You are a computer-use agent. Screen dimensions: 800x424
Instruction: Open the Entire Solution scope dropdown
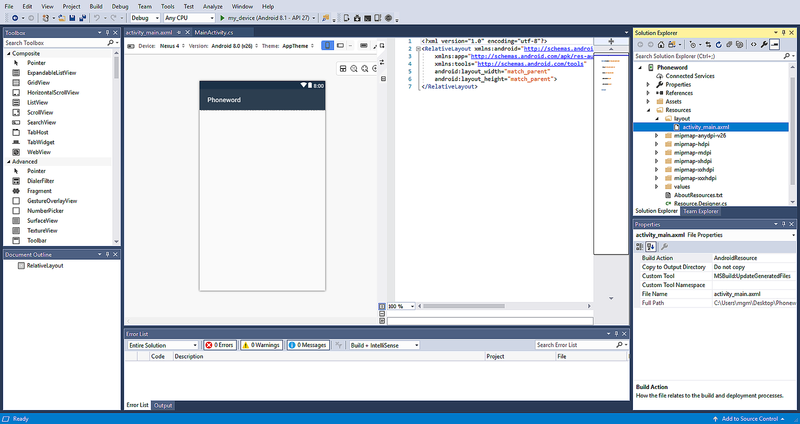(162, 345)
